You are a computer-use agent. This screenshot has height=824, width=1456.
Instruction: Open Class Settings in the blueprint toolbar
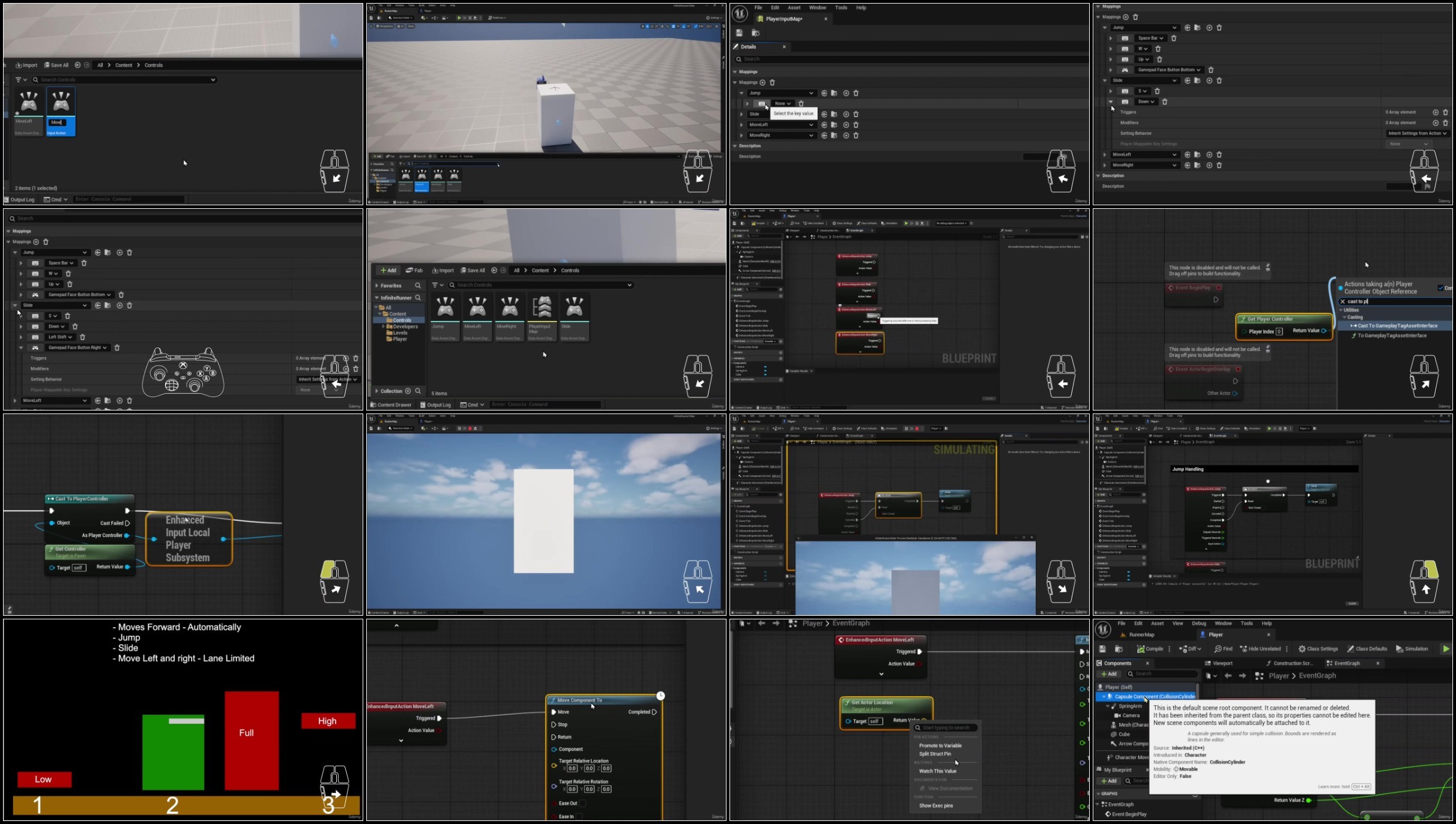point(1318,649)
